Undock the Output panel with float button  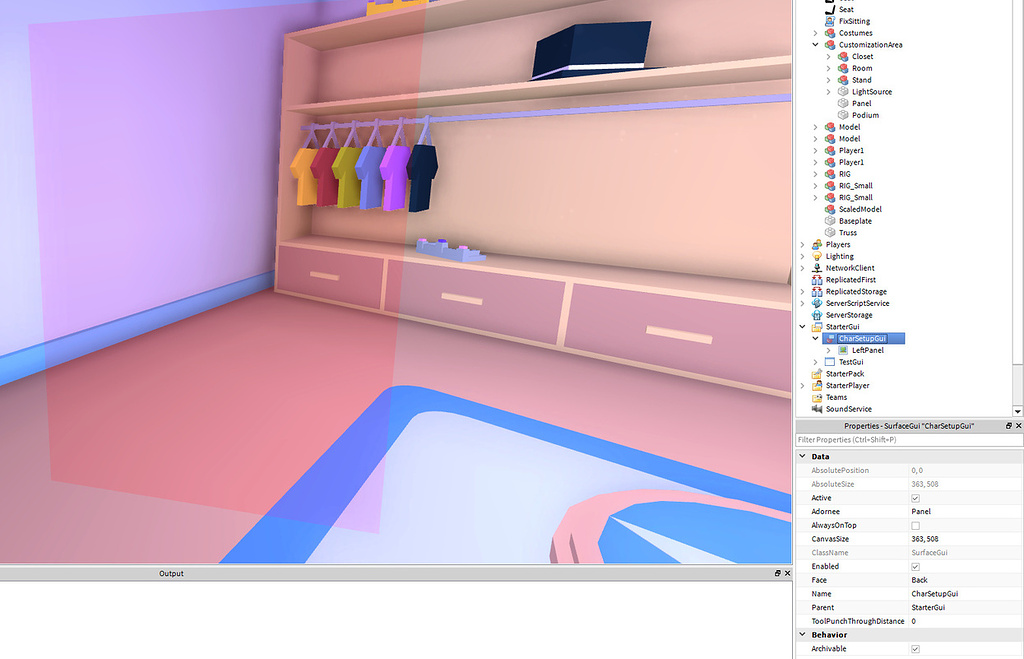pos(777,573)
